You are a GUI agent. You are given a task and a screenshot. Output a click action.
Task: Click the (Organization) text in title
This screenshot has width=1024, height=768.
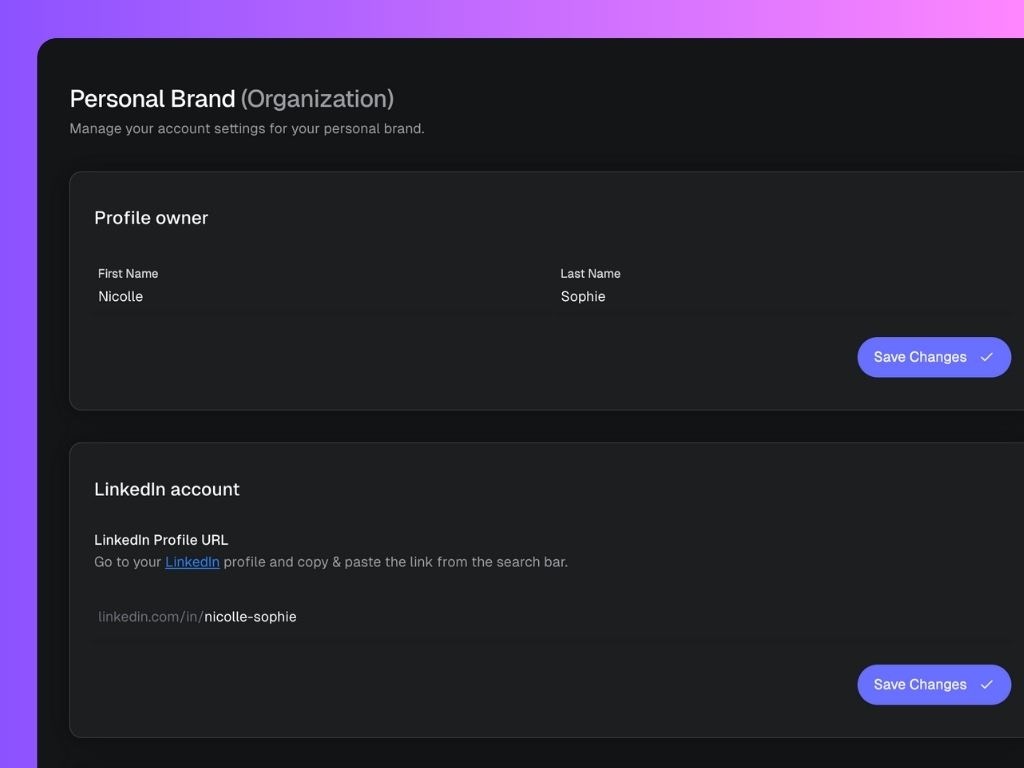pyautogui.click(x=317, y=99)
